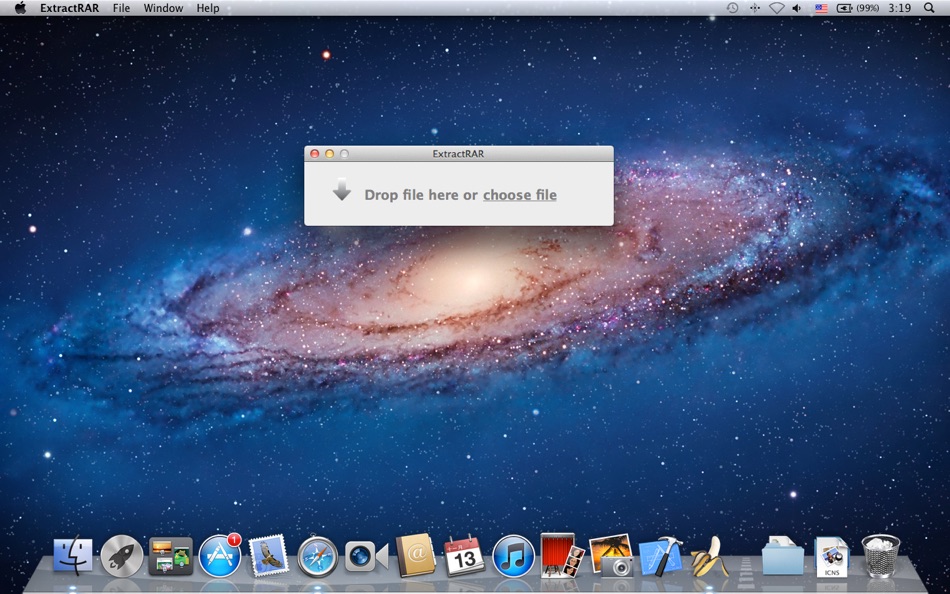This screenshot has width=950, height=594.
Task: Open the ICNS file icon in Dock
Action: (832, 556)
